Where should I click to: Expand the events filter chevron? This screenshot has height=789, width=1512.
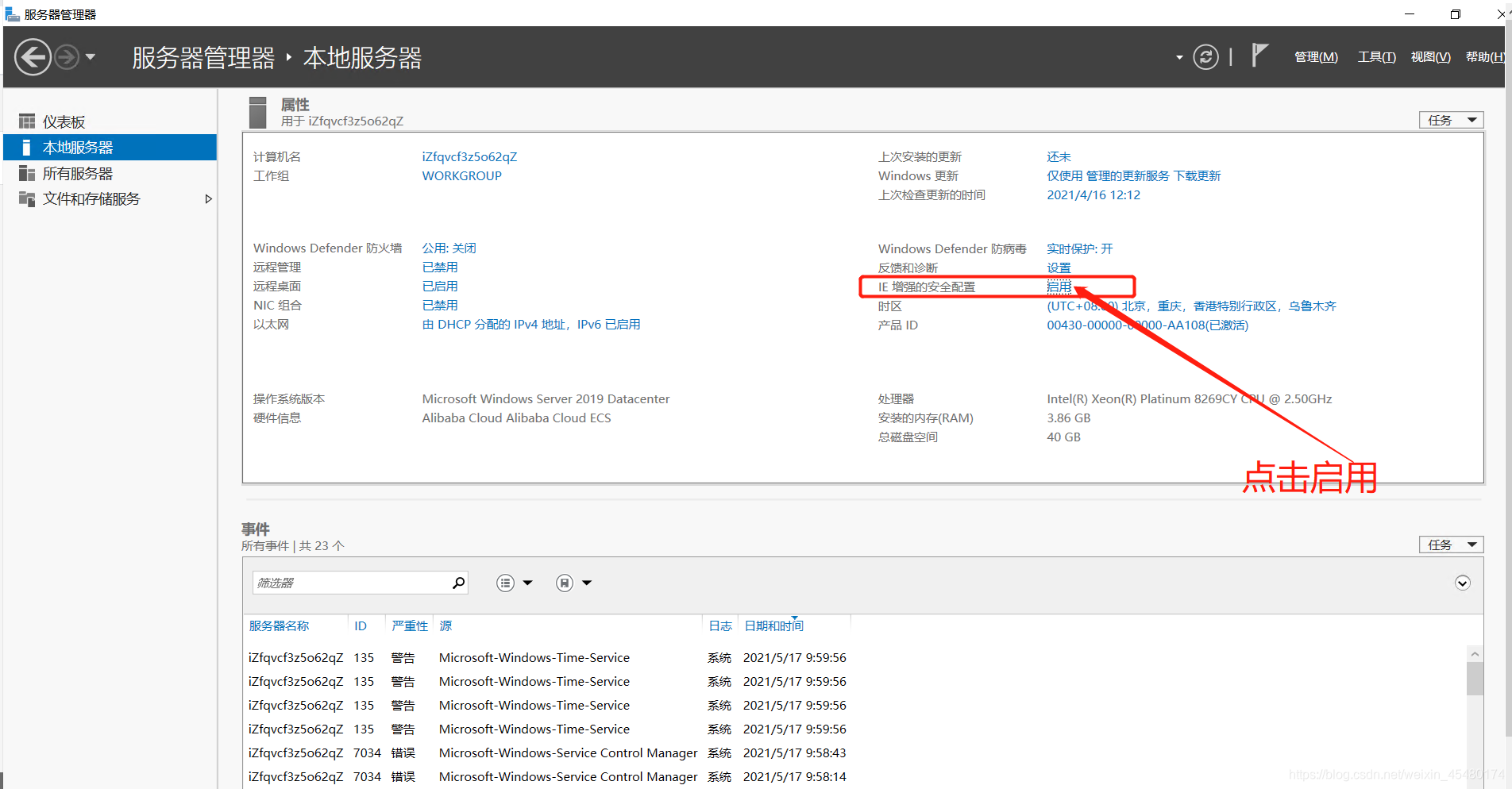(1462, 583)
